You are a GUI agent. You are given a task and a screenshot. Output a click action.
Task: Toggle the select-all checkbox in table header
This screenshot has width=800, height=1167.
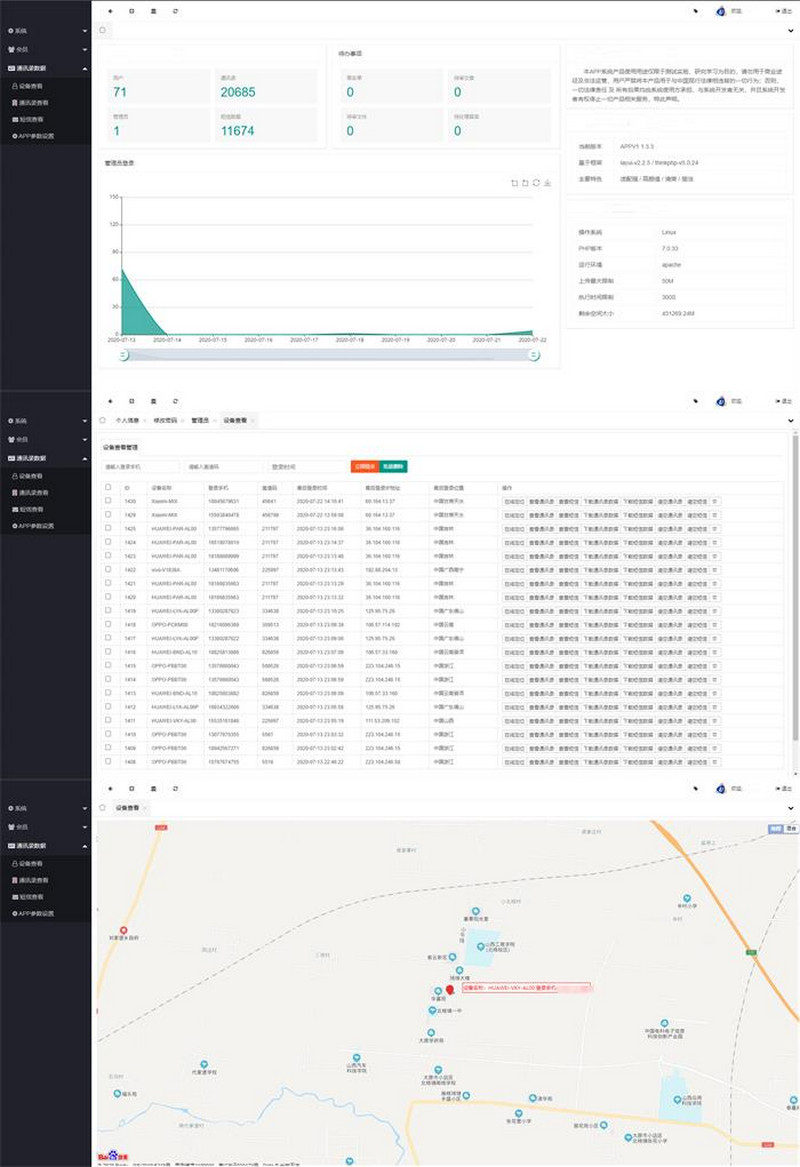(108, 487)
